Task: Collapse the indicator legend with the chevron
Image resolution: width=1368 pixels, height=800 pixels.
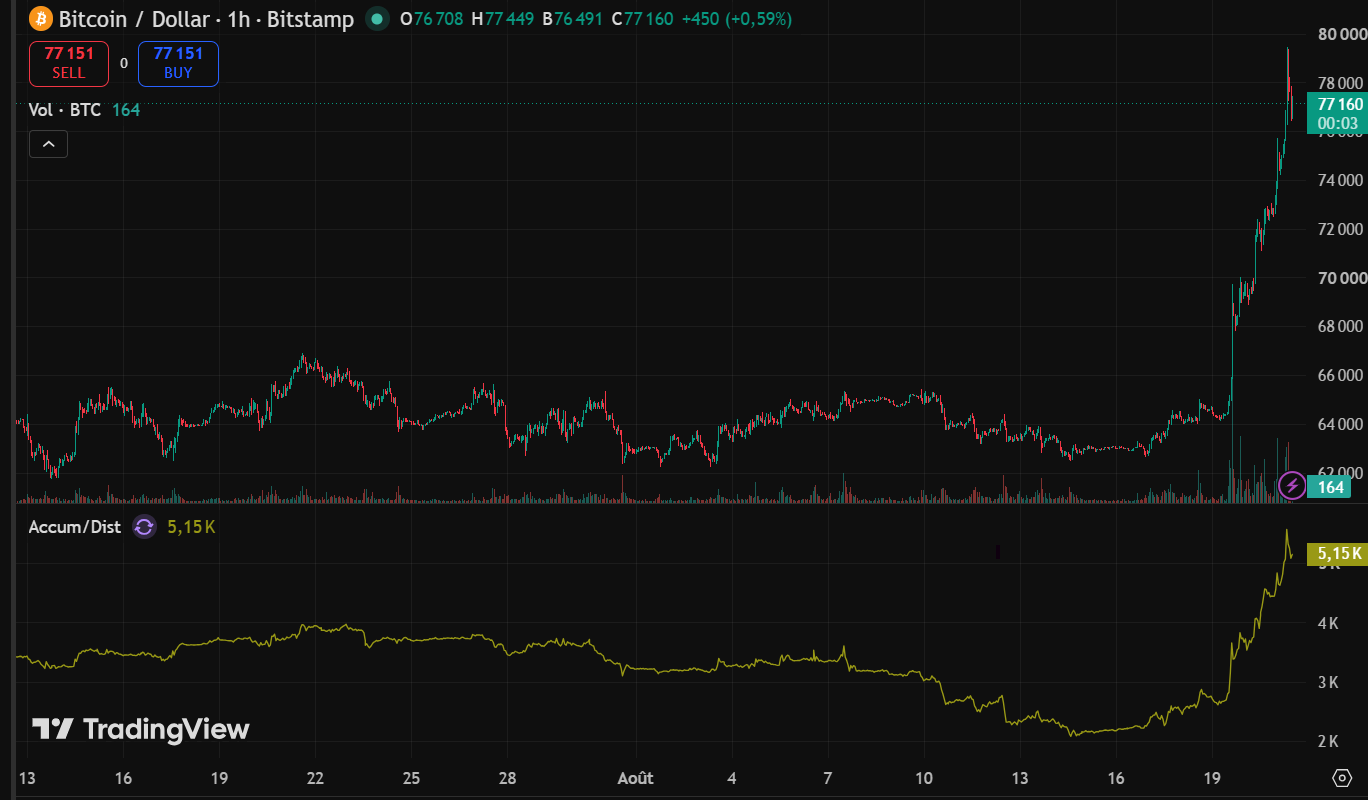Action: [x=48, y=144]
